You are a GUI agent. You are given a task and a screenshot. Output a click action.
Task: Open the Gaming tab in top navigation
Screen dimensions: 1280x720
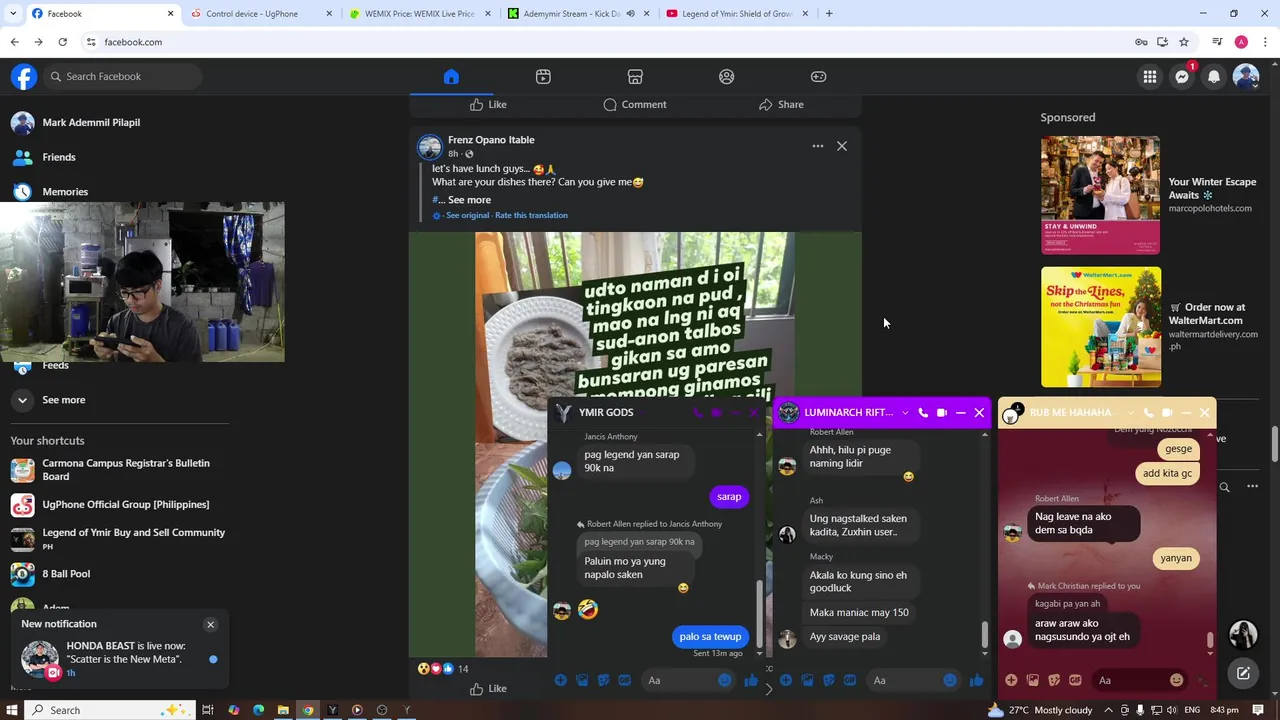(x=818, y=77)
